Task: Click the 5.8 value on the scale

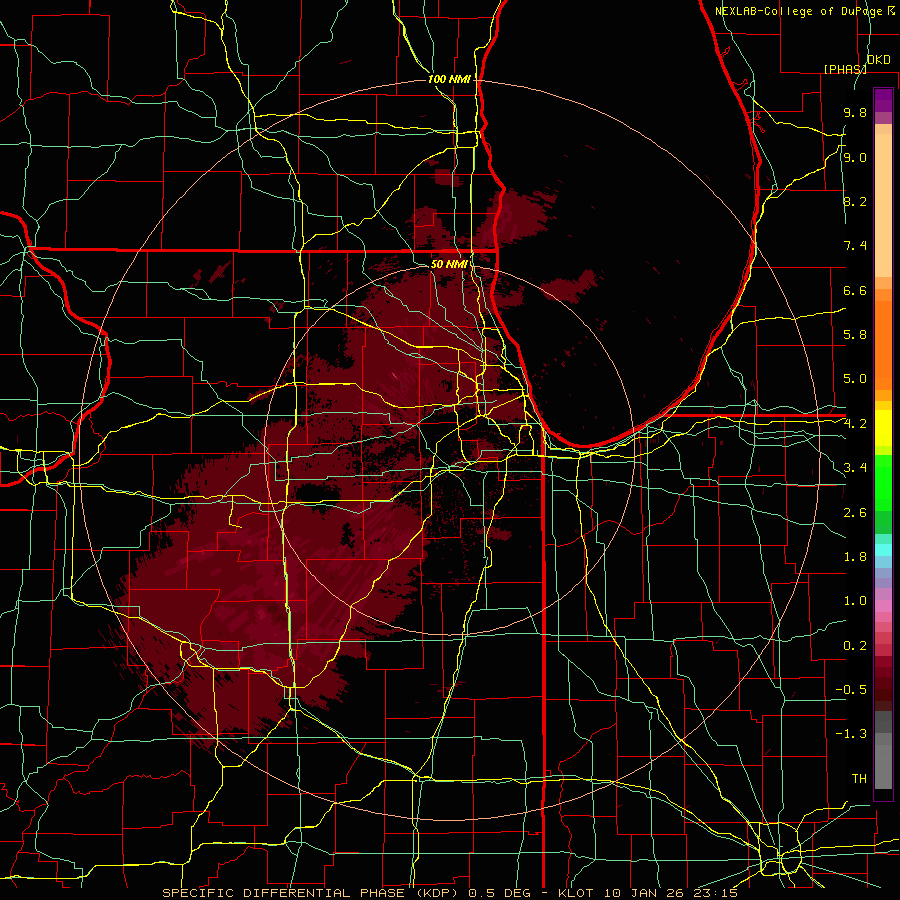Action: [855, 335]
